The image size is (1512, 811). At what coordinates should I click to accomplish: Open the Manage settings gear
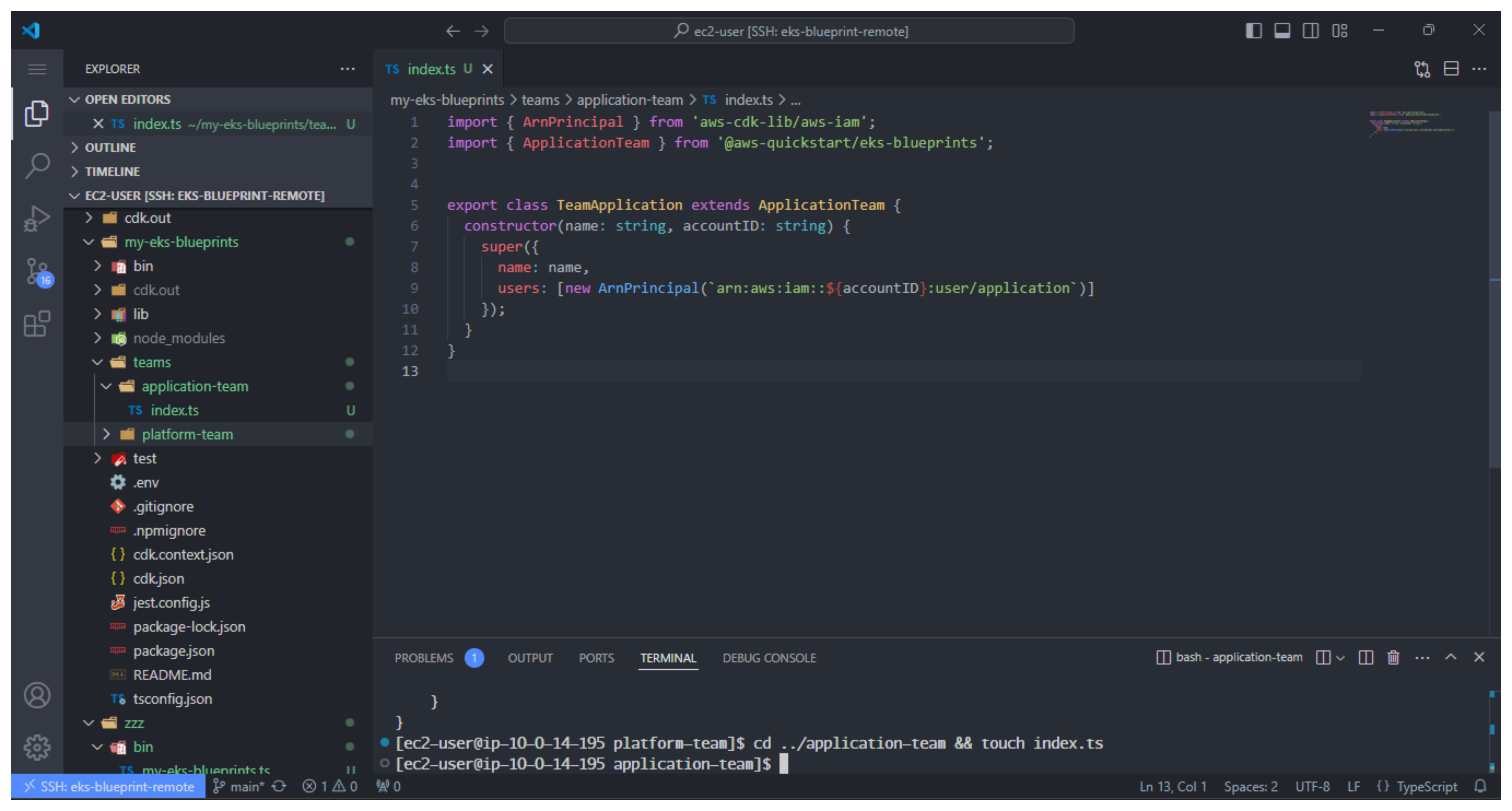pyautogui.click(x=37, y=748)
